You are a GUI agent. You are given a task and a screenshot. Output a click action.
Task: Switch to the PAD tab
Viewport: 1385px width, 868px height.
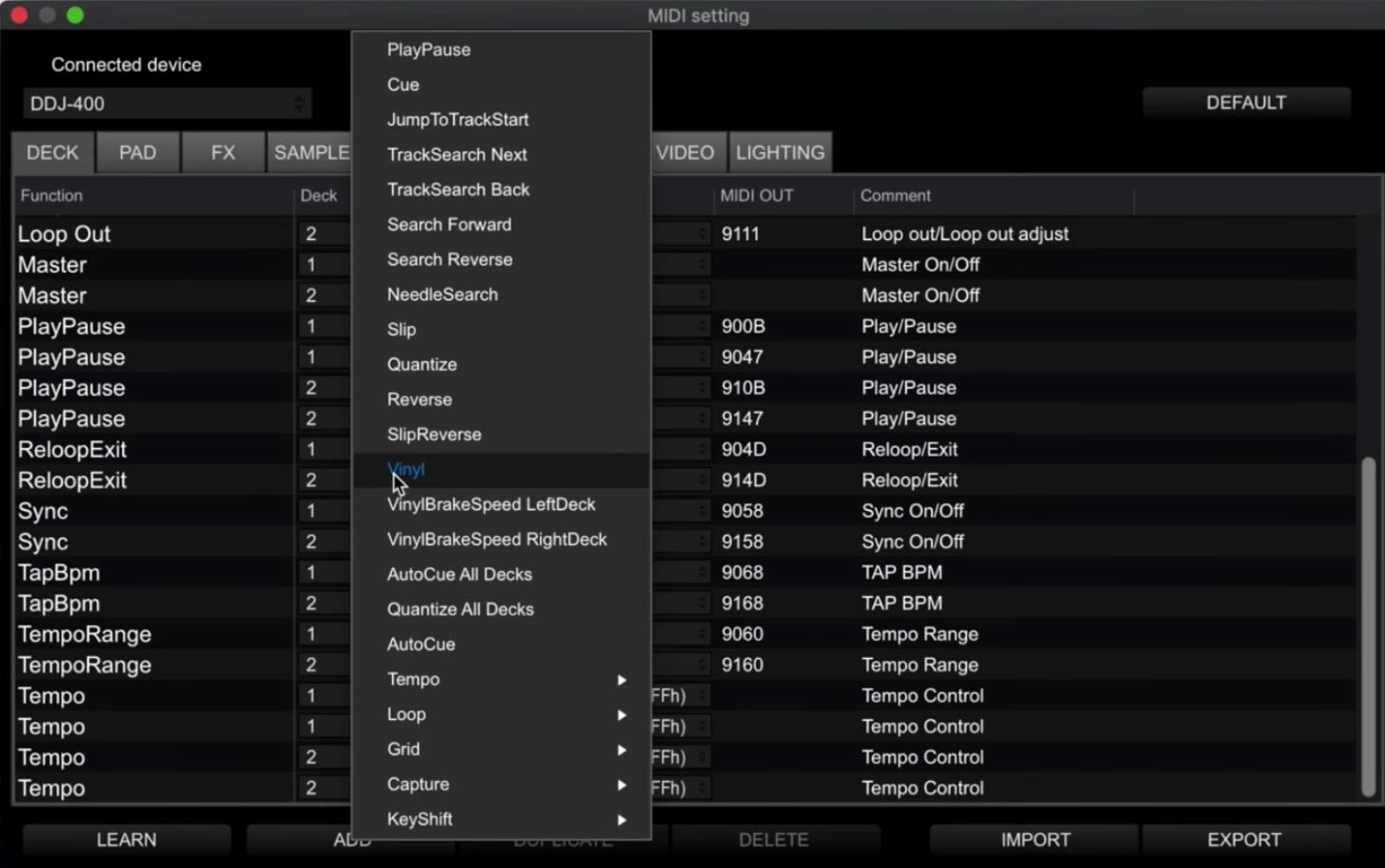tap(137, 153)
